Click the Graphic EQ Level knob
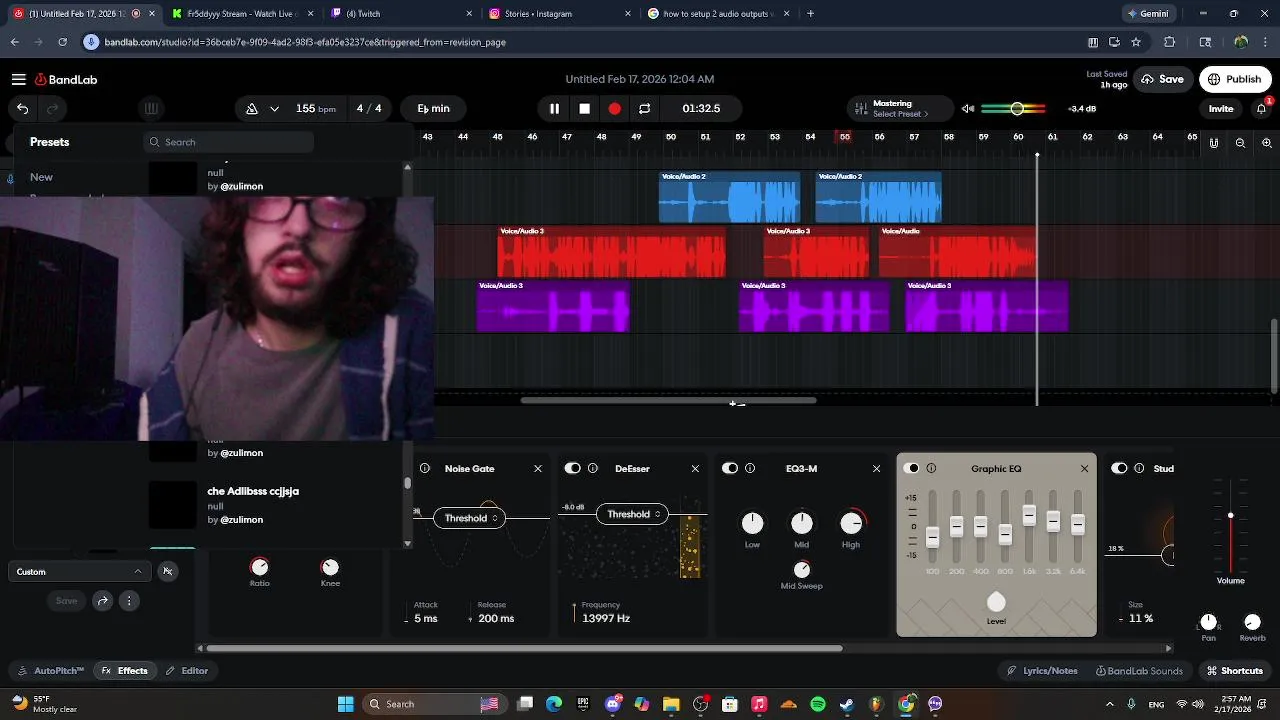The width and height of the screenshot is (1280, 720). pos(996,602)
